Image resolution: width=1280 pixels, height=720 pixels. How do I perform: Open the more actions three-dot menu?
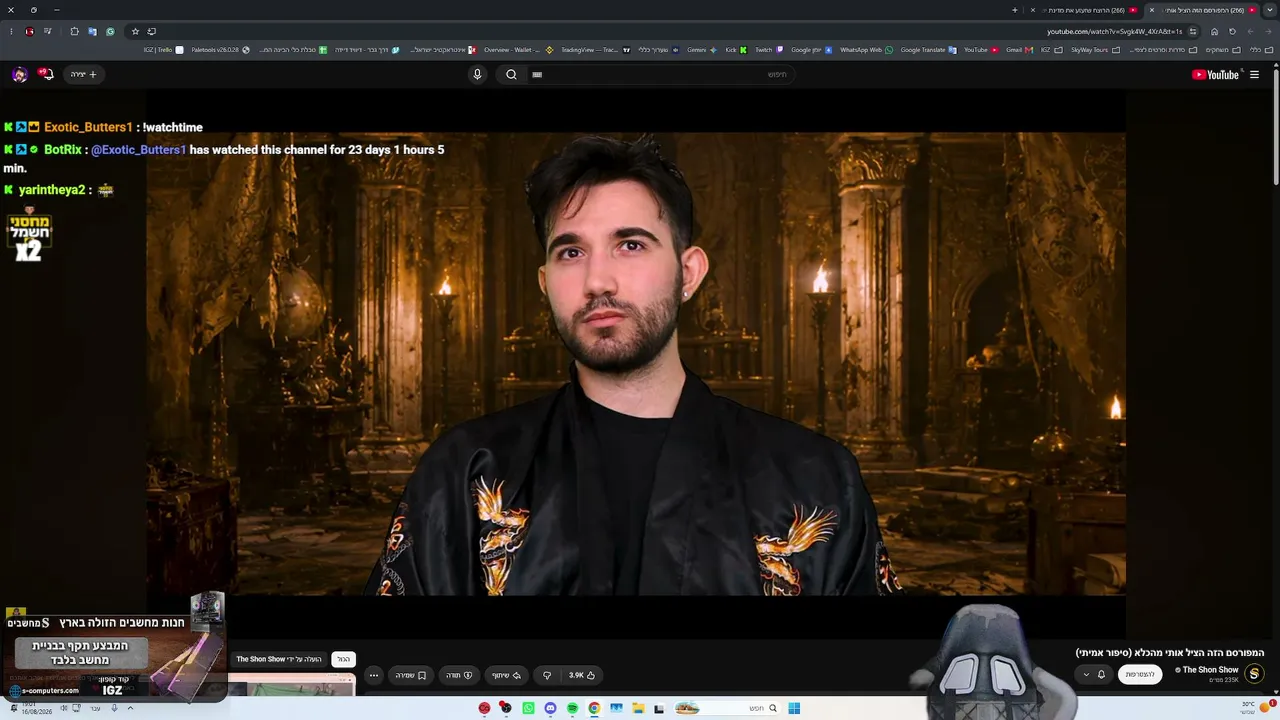[x=374, y=675]
